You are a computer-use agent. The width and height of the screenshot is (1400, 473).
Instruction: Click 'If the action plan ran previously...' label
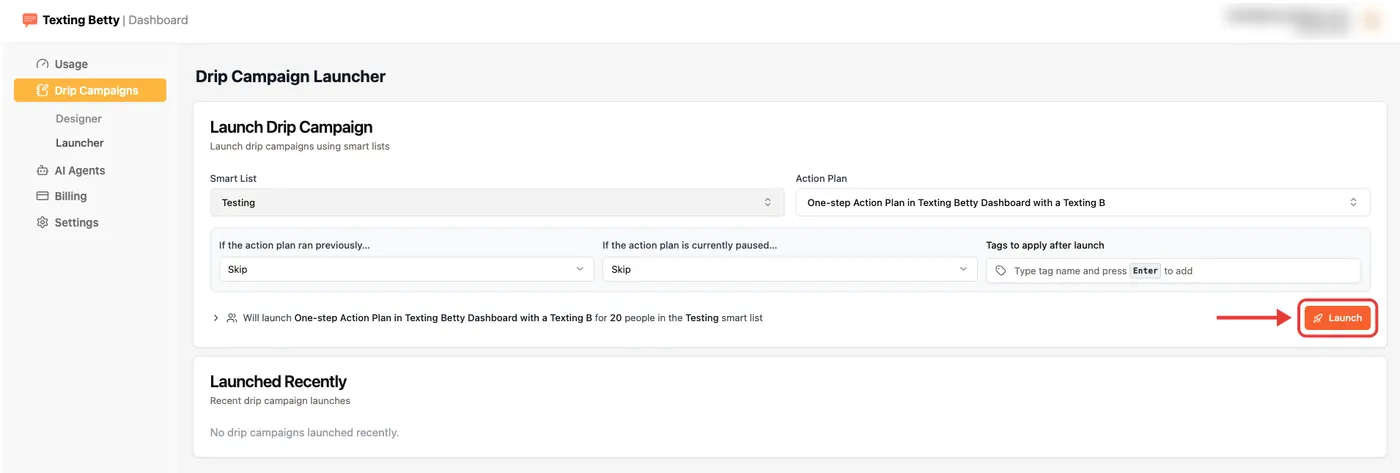tap(294, 245)
